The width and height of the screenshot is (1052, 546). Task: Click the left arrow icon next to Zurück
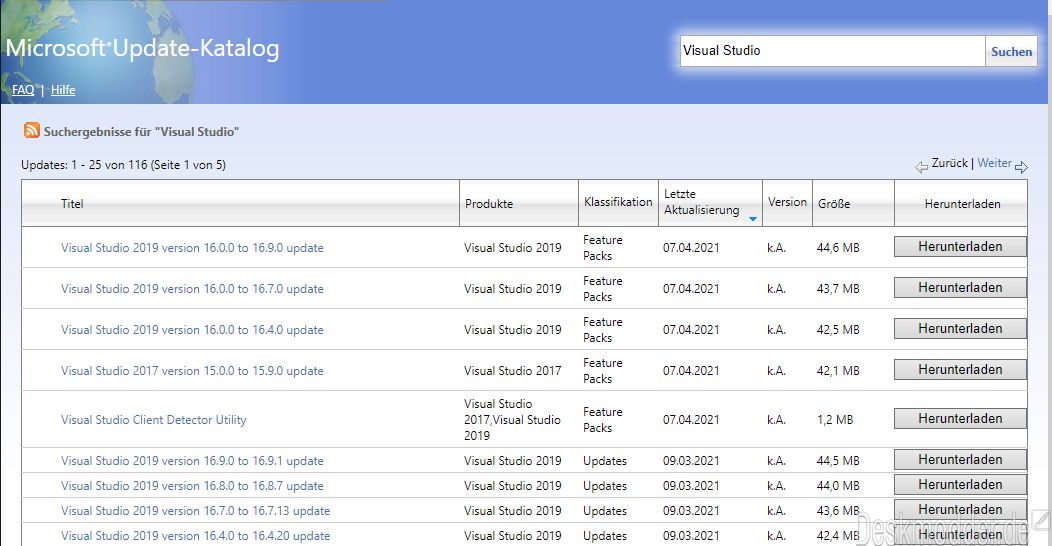tap(921, 166)
